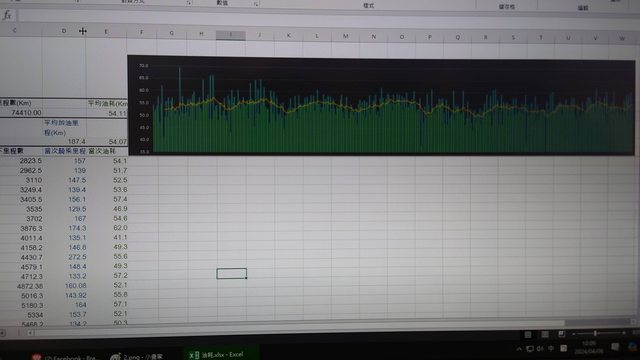The height and width of the screenshot is (360, 640).
Task: Adjust the zoom slider handle
Action: tap(595, 333)
